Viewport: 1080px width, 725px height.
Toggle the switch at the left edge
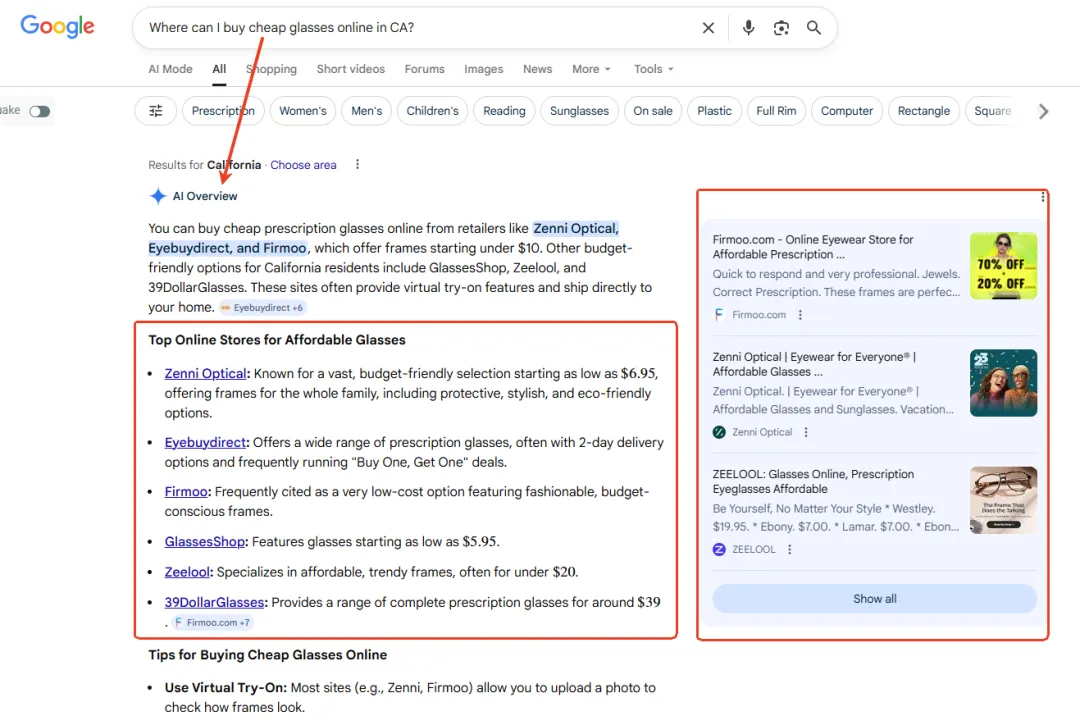coord(39,112)
